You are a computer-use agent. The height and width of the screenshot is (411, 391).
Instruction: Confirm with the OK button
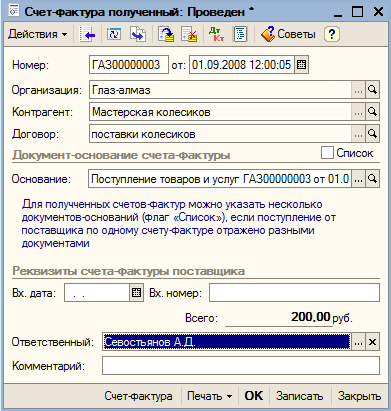[254, 396]
